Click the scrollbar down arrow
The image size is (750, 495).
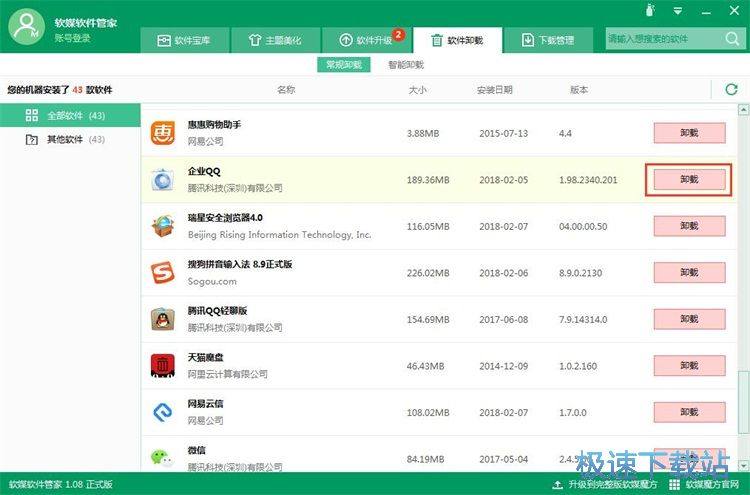click(x=743, y=465)
